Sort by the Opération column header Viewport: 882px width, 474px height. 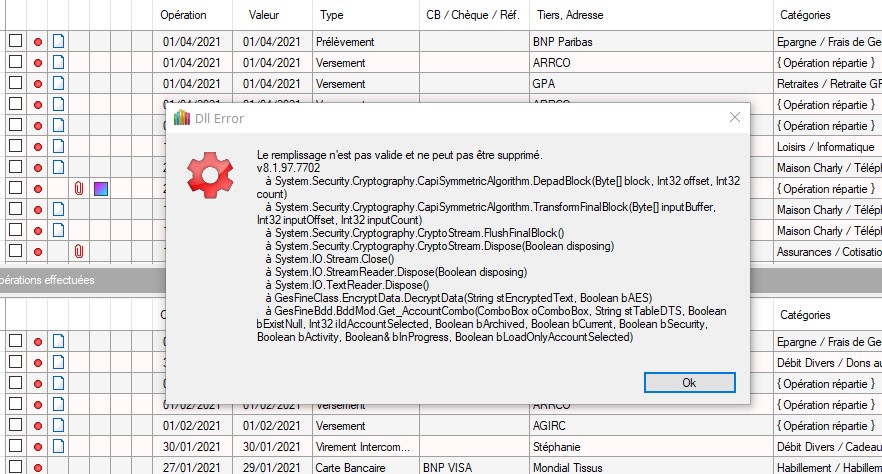[x=184, y=15]
